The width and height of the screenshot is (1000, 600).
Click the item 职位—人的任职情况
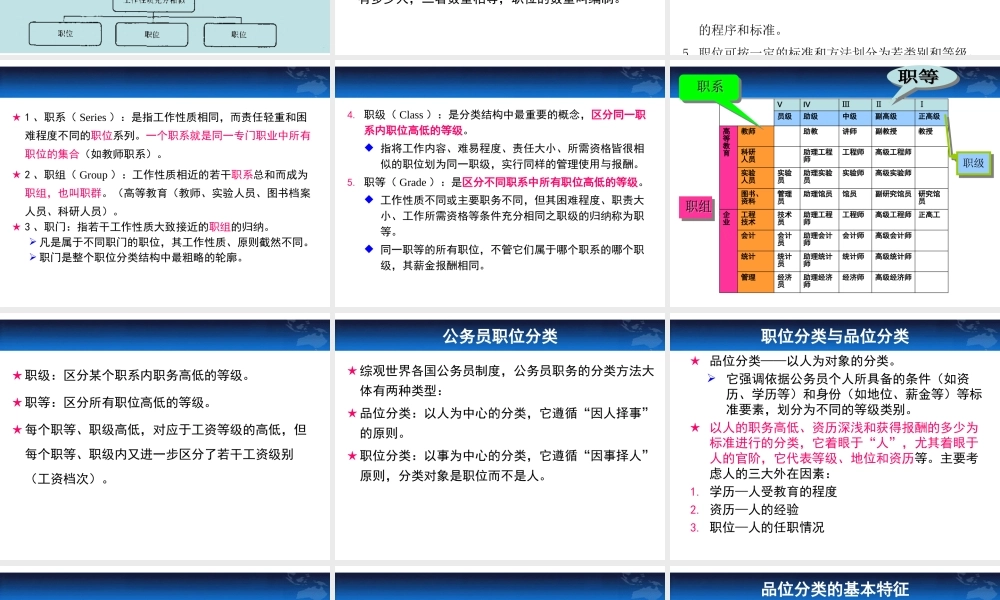767,527
